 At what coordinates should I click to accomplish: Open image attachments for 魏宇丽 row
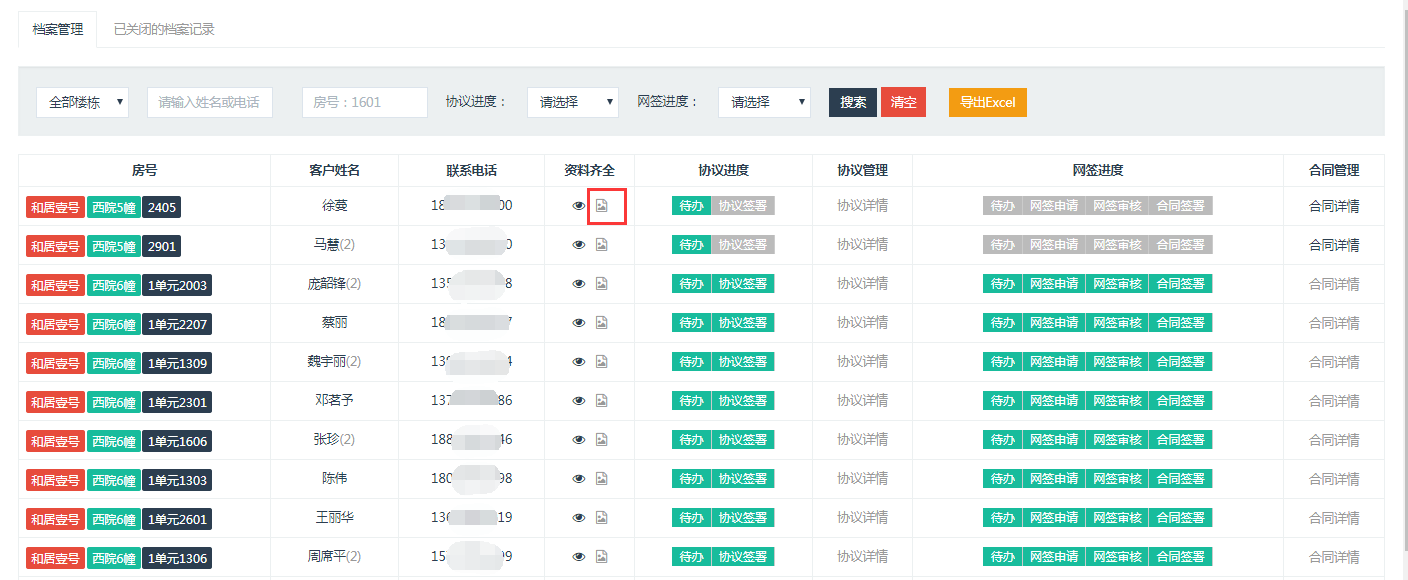[602, 362]
